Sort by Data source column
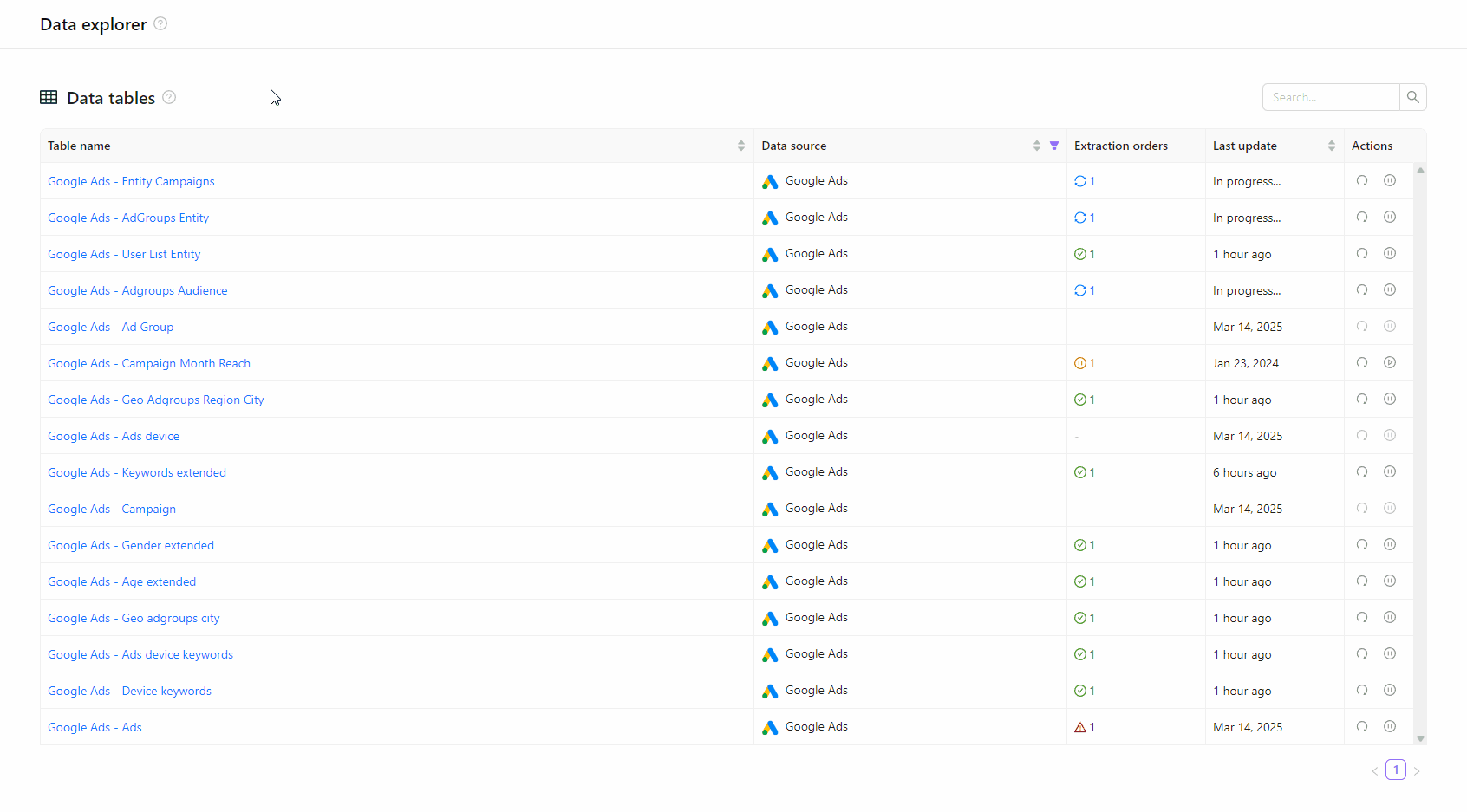Image resolution: width=1467 pixels, height=812 pixels. (x=1036, y=146)
